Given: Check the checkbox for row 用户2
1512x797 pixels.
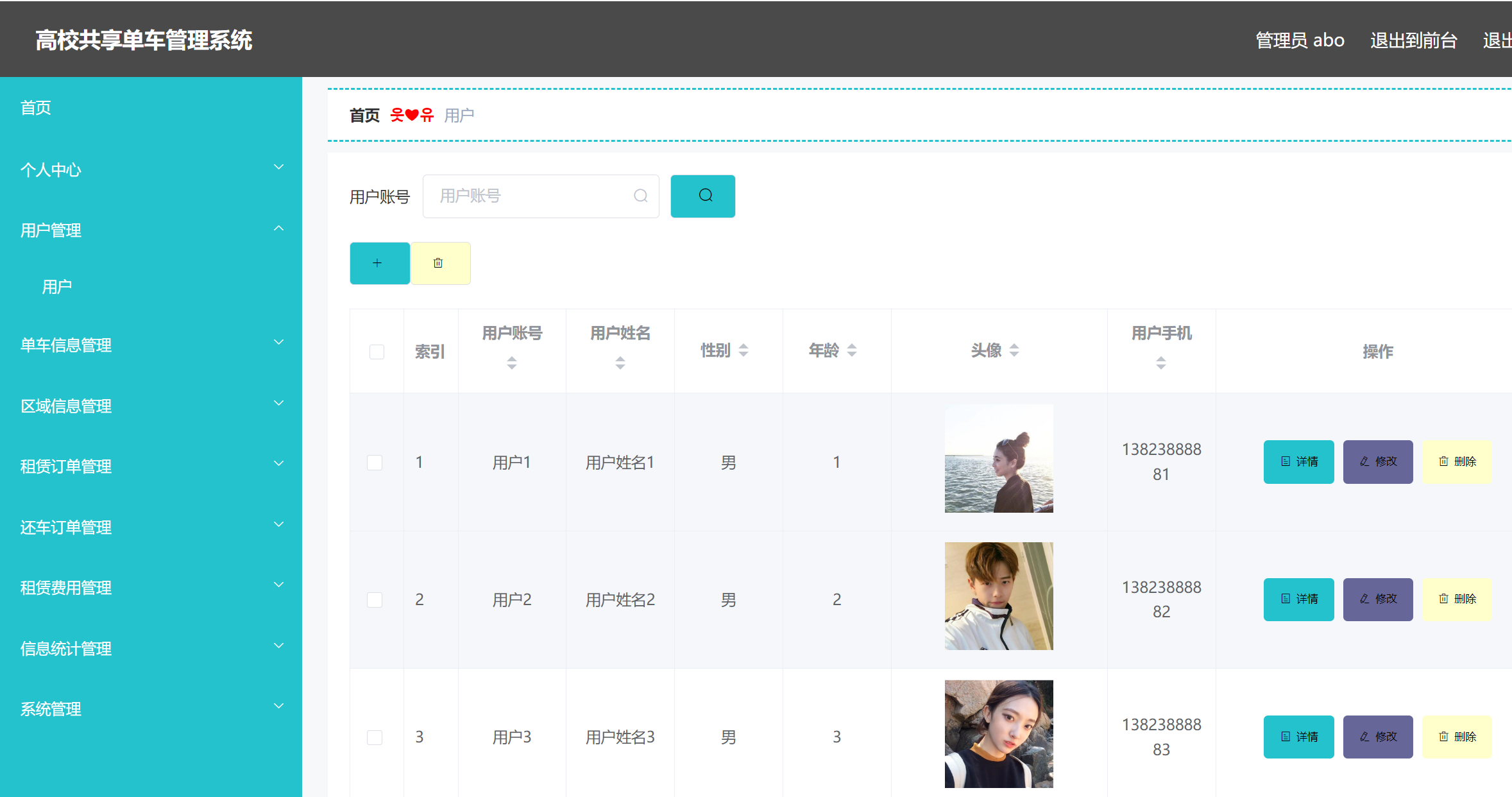Looking at the screenshot, I should click(x=375, y=599).
